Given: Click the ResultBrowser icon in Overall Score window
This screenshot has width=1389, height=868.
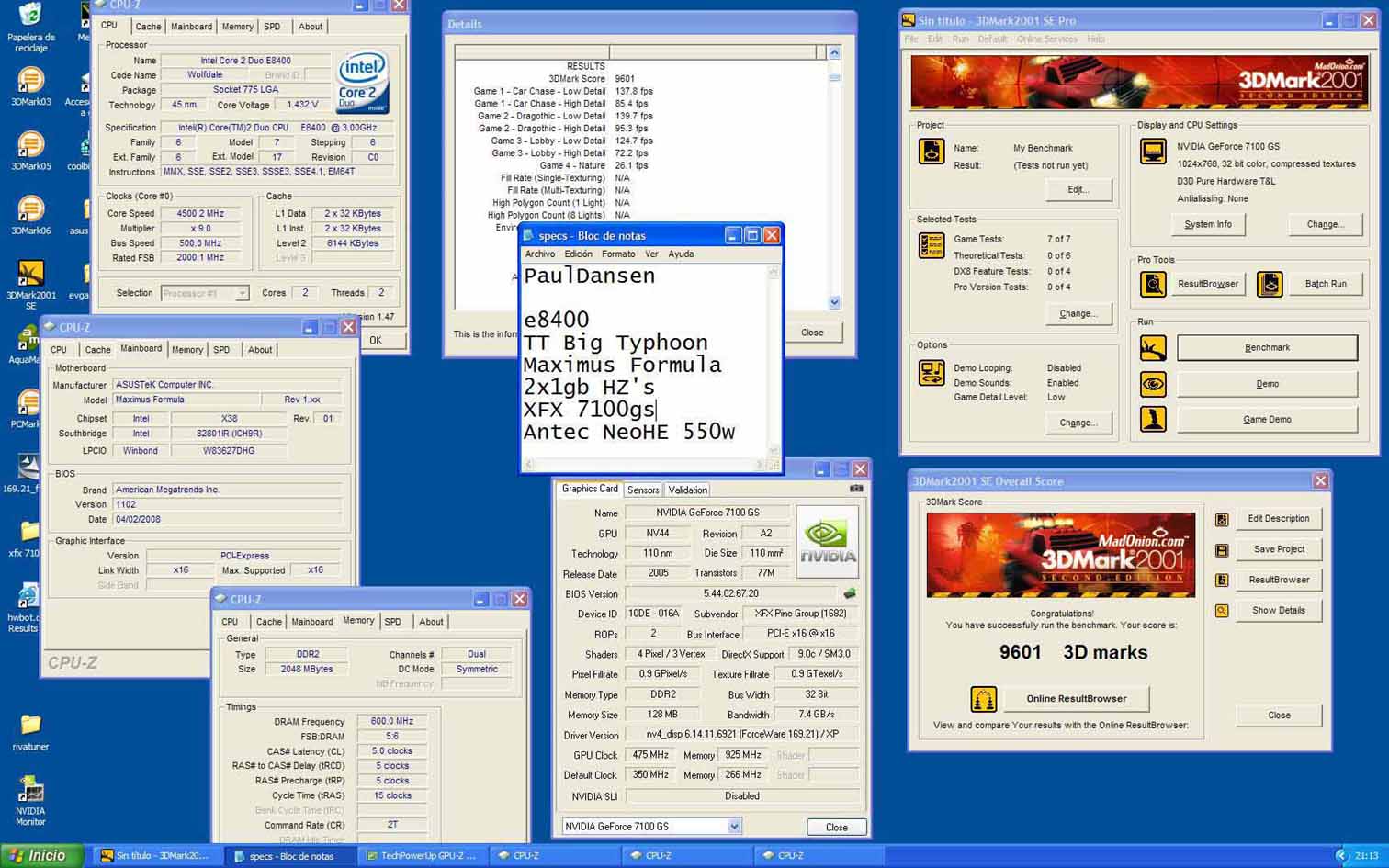Looking at the screenshot, I should 1222,580.
